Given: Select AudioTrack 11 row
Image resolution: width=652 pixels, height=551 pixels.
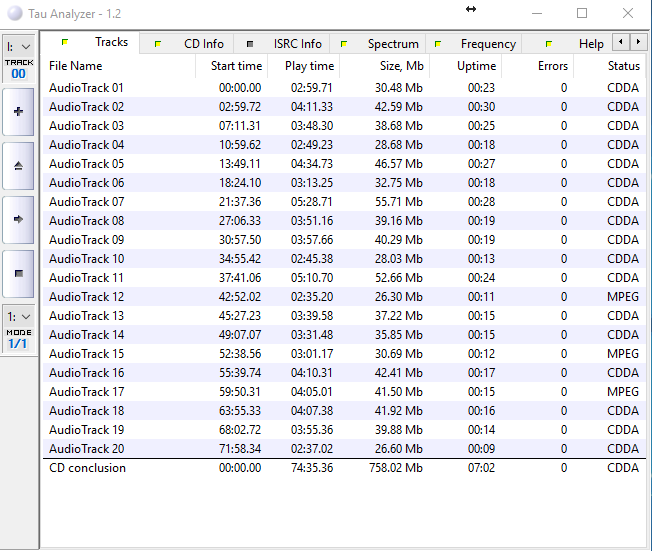Looking at the screenshot, I should point(344,278).
